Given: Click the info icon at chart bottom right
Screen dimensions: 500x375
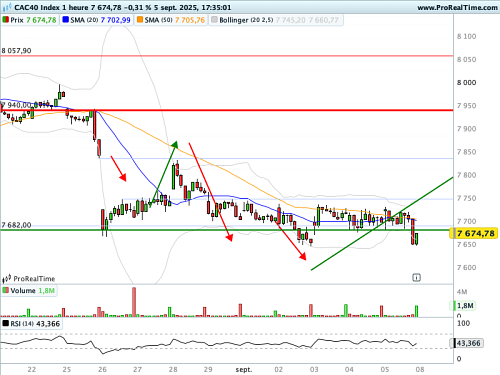Looking at the screenshot, I should (416, 277).
